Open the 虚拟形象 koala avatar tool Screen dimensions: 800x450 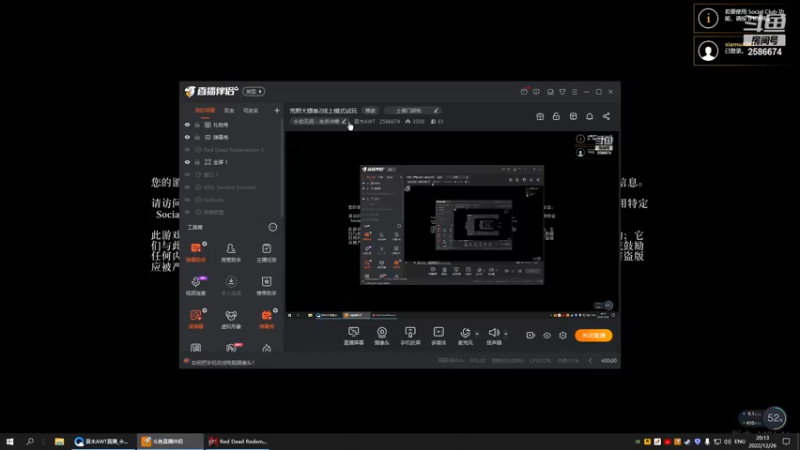click(x=231, y=319)
